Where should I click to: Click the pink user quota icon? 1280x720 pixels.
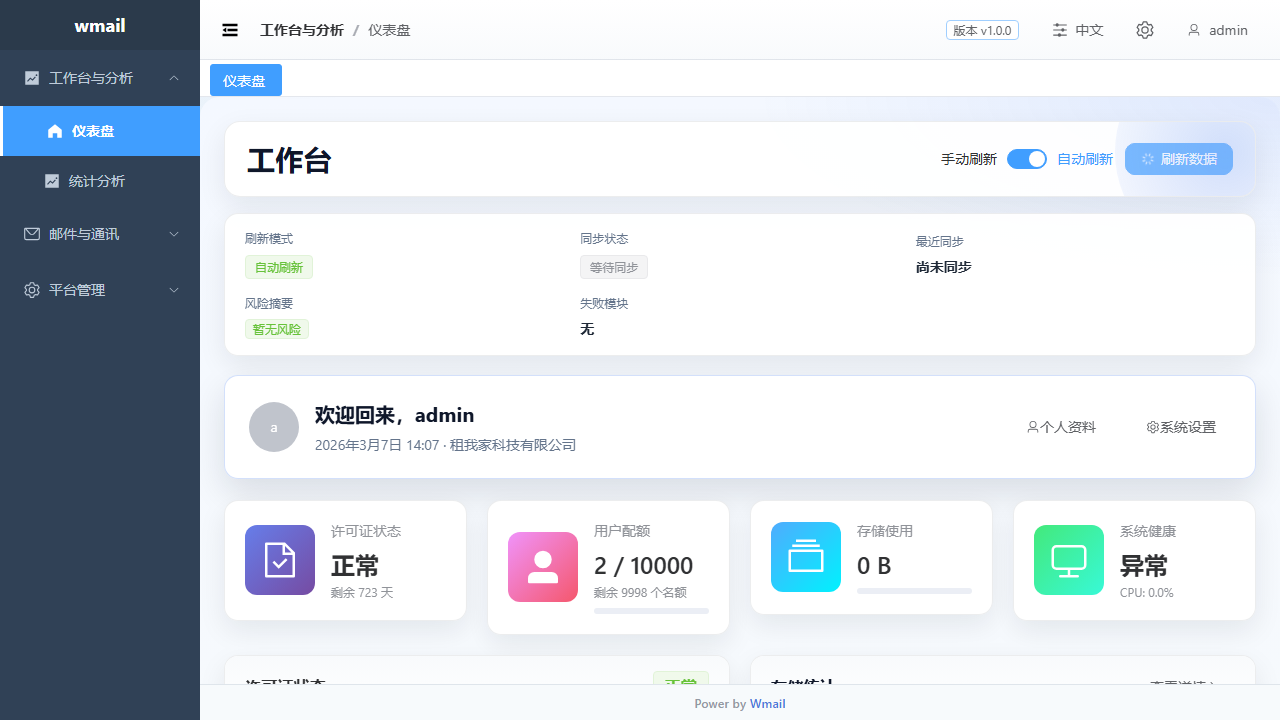[543, 567]
